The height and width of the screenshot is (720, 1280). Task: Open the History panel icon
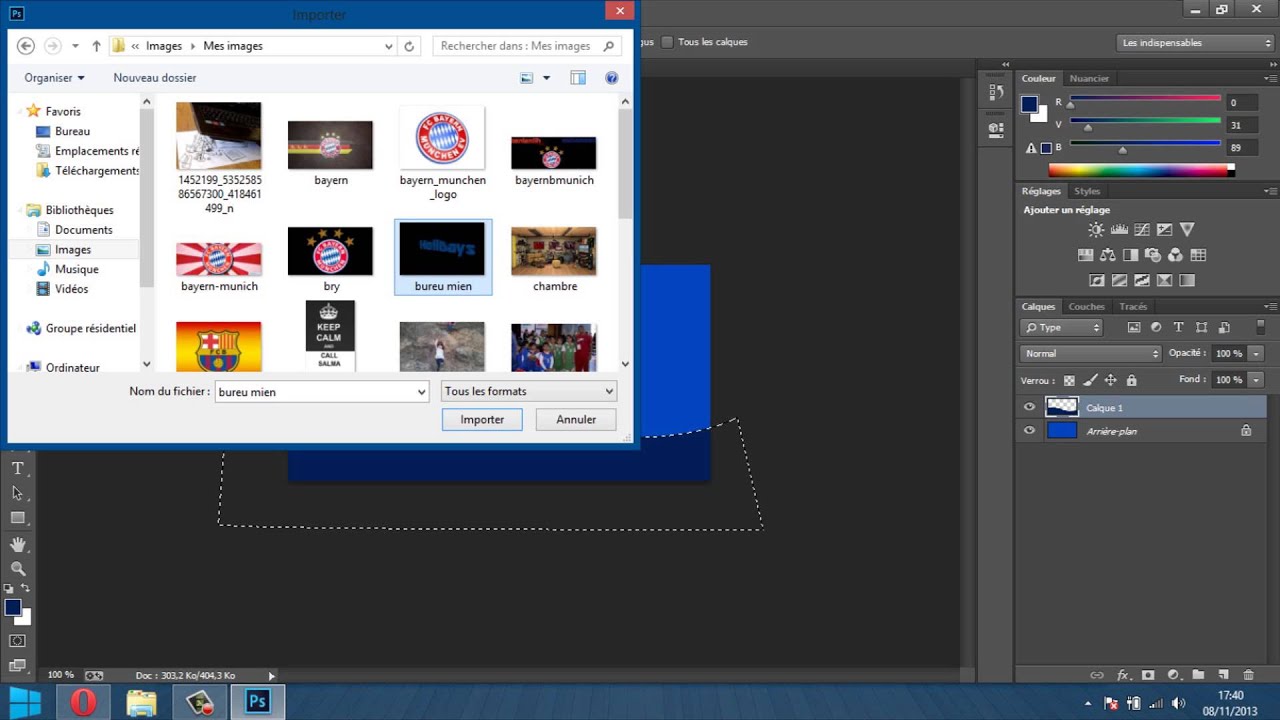click(x=995, y=93)
